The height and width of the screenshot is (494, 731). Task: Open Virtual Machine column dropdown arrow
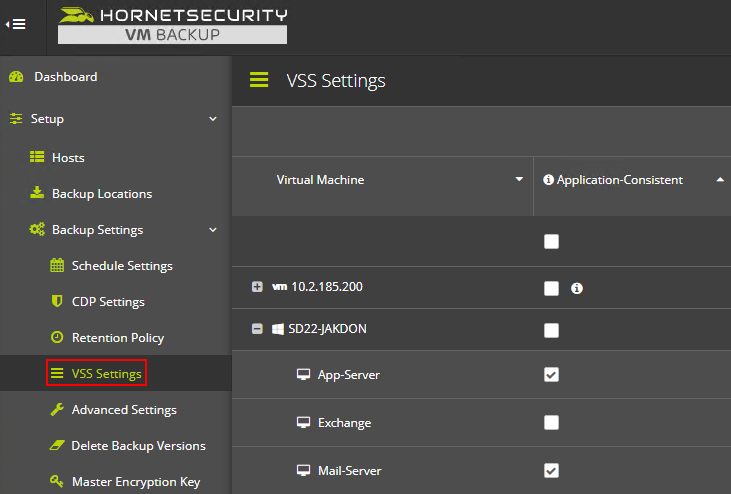(519, 179)
